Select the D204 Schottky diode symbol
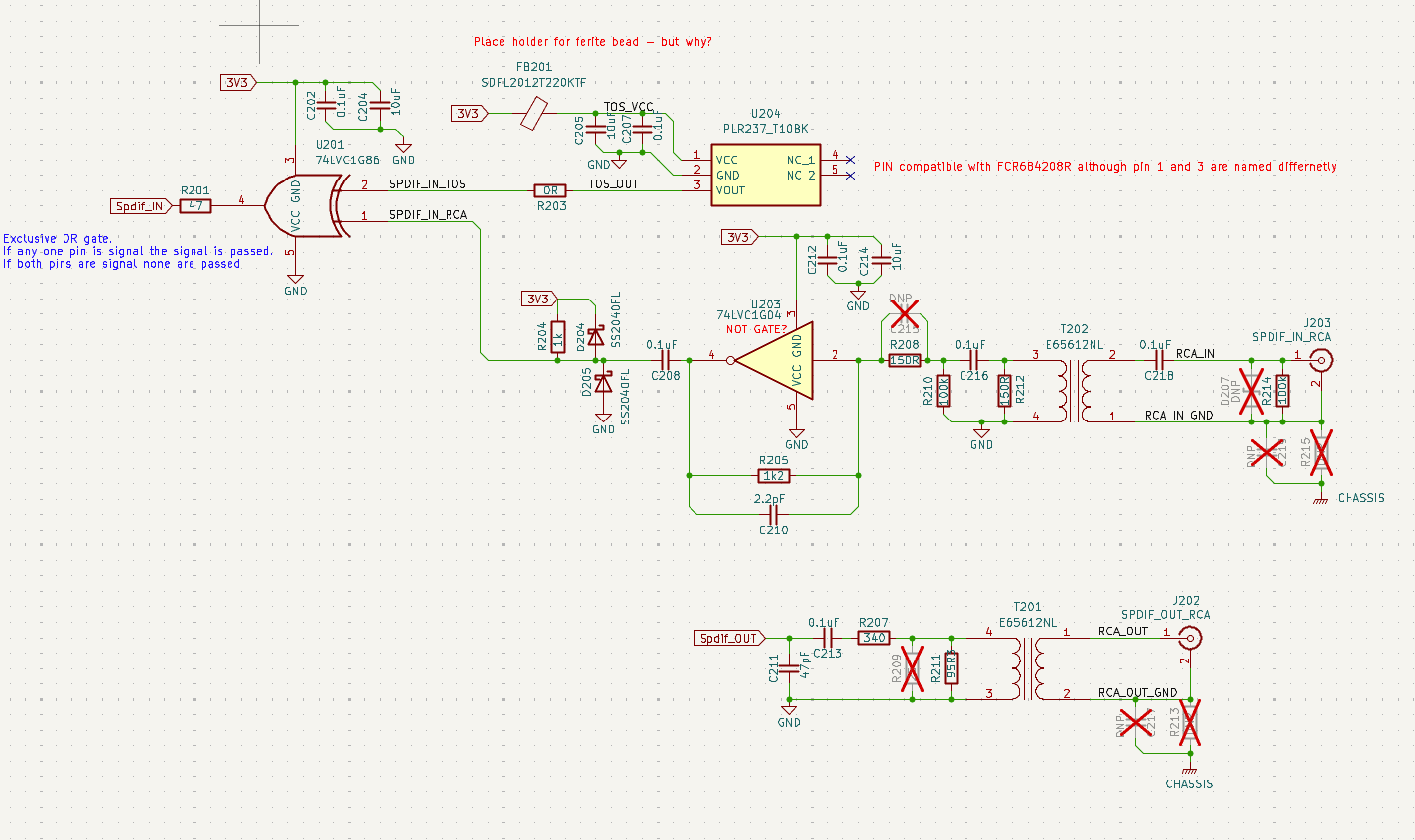Image resolution: width=1415 pixels, height=840 pixels. [x=596, y=335]
